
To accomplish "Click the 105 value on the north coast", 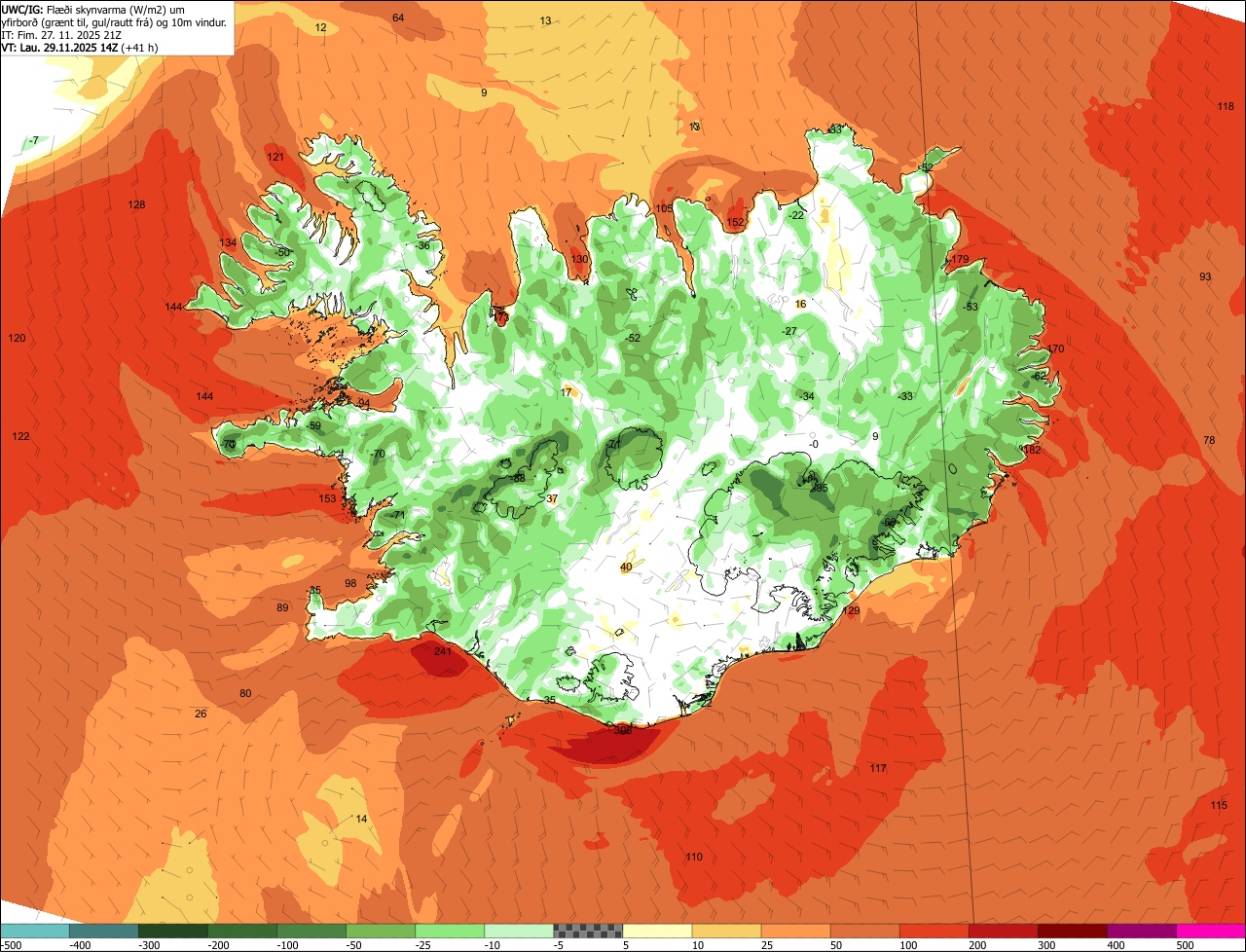I will [664, 209].
